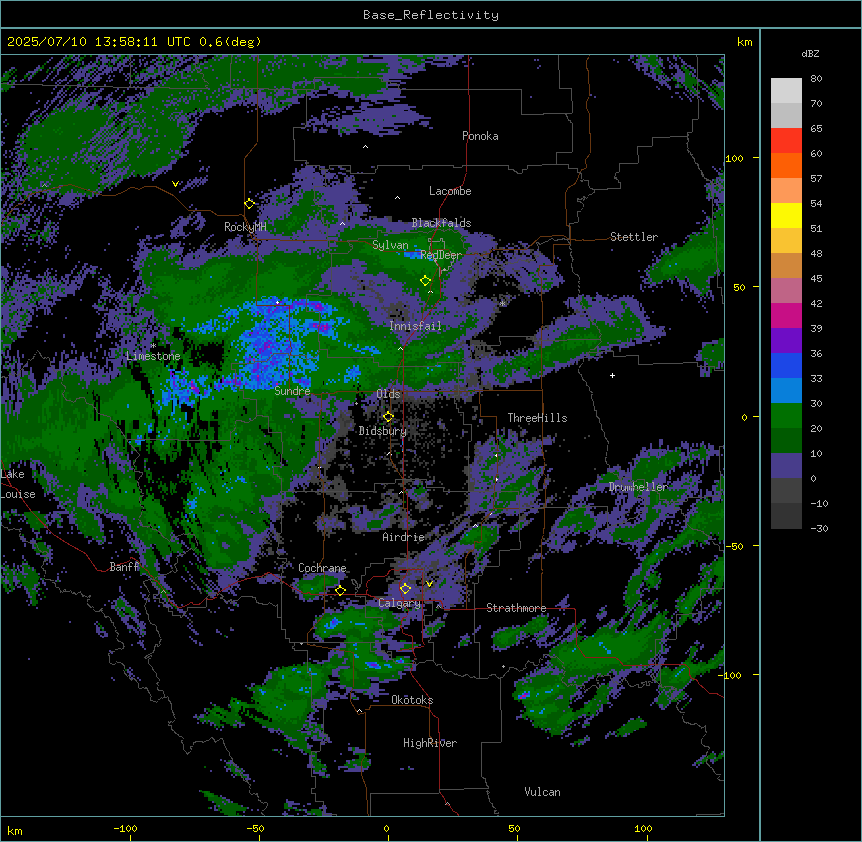Viewport: 862px width, 842px height.
Task: Click the magenta 42 dBZ legend swatch
Action: 786,315
